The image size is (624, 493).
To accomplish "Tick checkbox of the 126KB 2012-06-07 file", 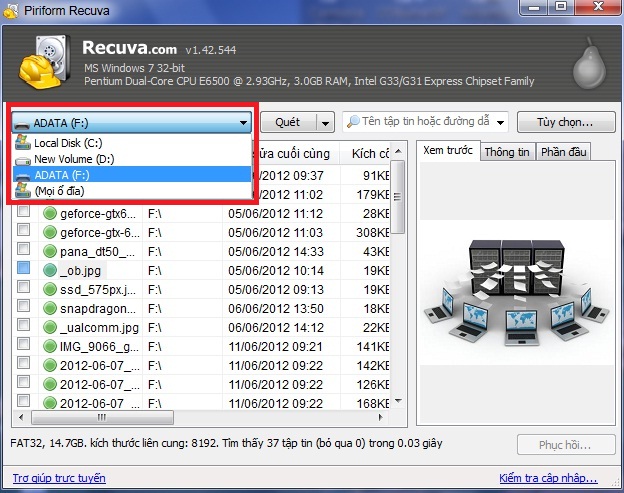I will tap(23, 382).
